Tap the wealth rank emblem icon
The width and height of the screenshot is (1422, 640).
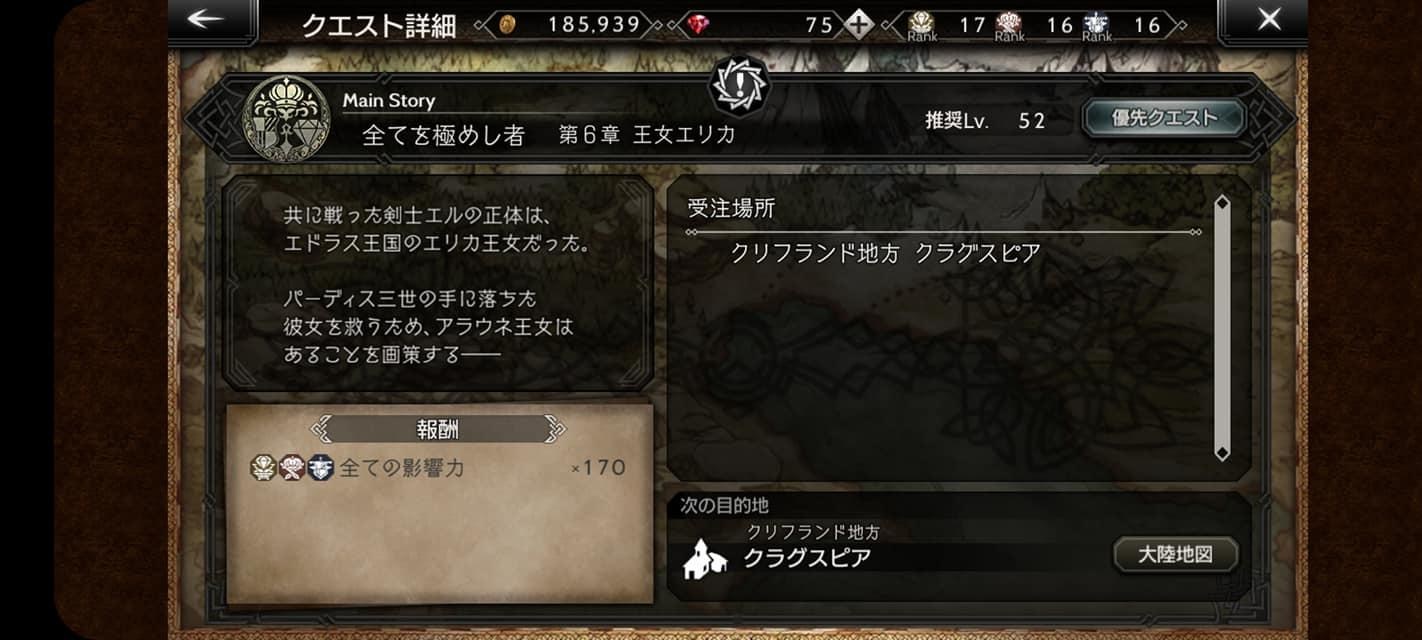click(x=922, y=24)
